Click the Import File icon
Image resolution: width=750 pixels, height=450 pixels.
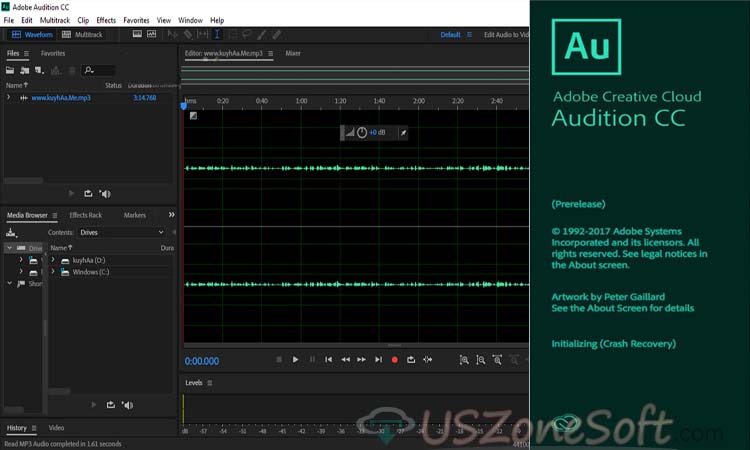(24, 70)
